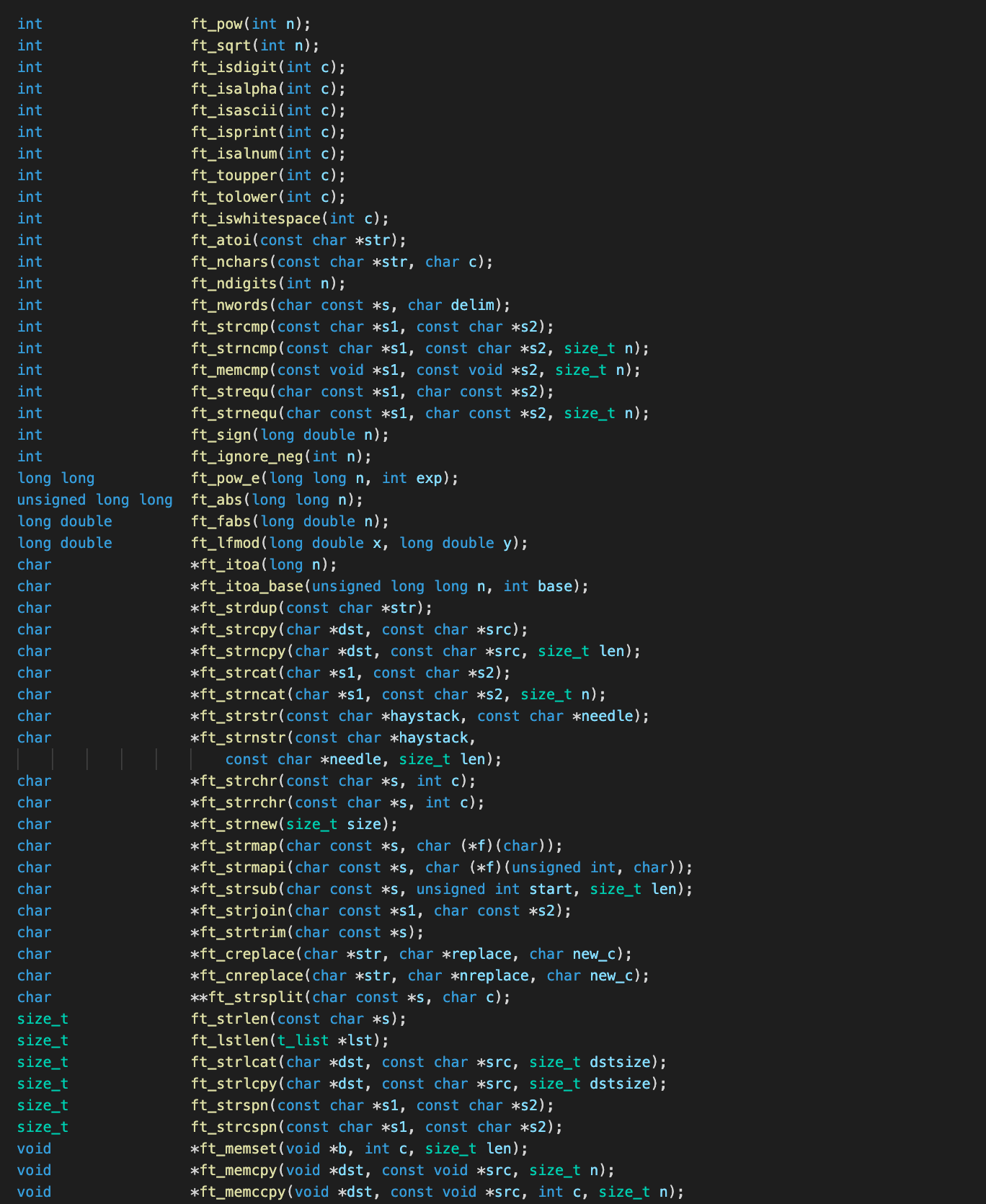Click the ft_strsplit function name
The image size is (986, 1204).
pyautogui.click(x=256, y=997)
